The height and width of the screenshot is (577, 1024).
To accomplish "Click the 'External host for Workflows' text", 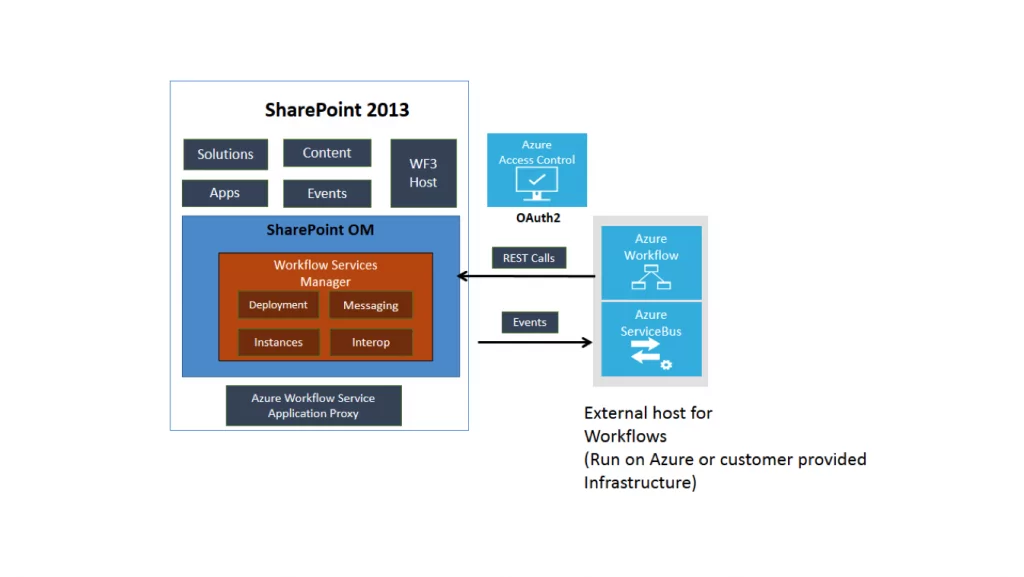I will tap(648, 424).
